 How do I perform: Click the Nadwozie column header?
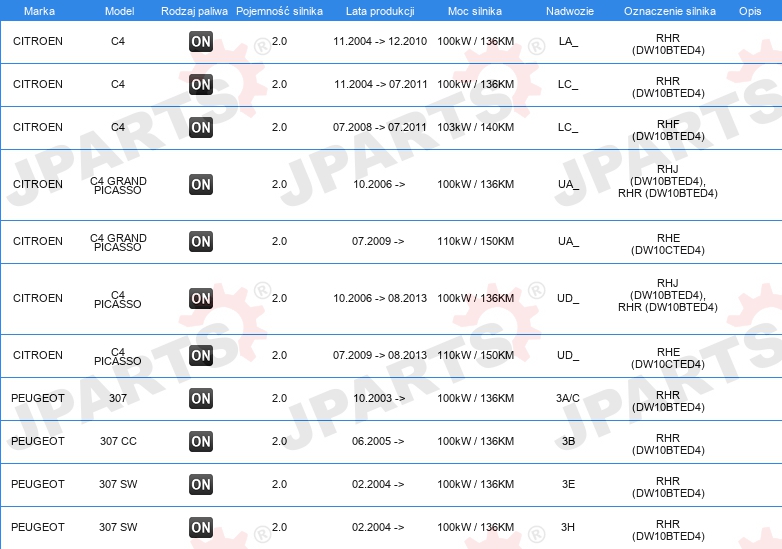570,11
